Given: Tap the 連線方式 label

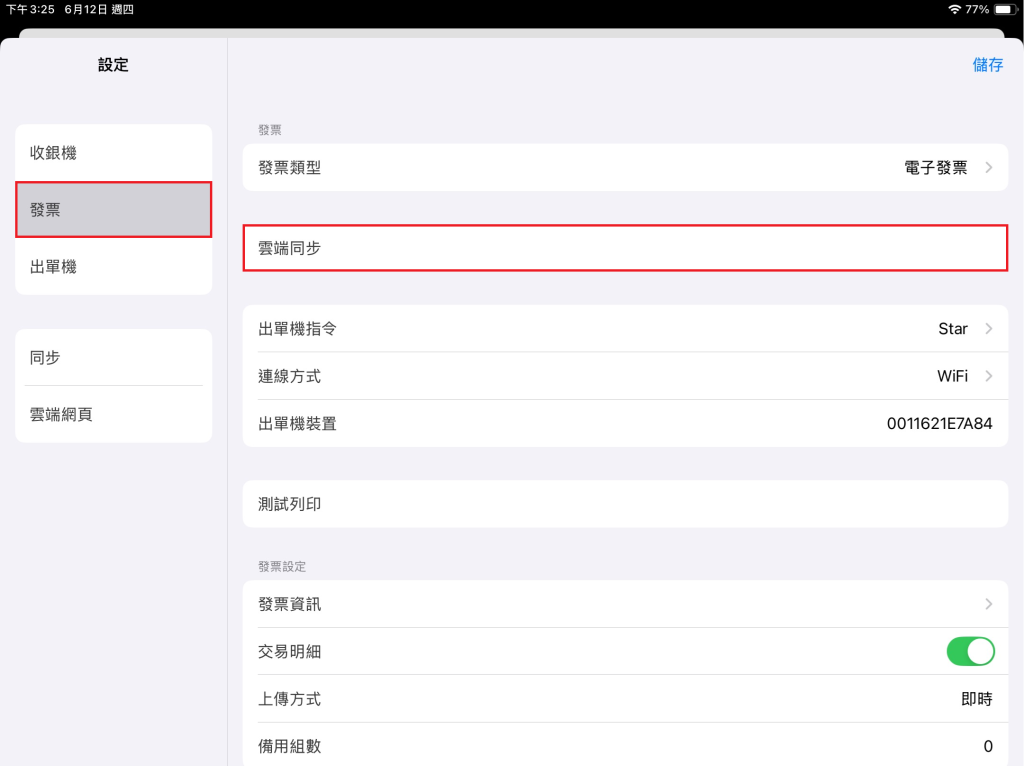Looking at the screenshot, I should [289, 376].
